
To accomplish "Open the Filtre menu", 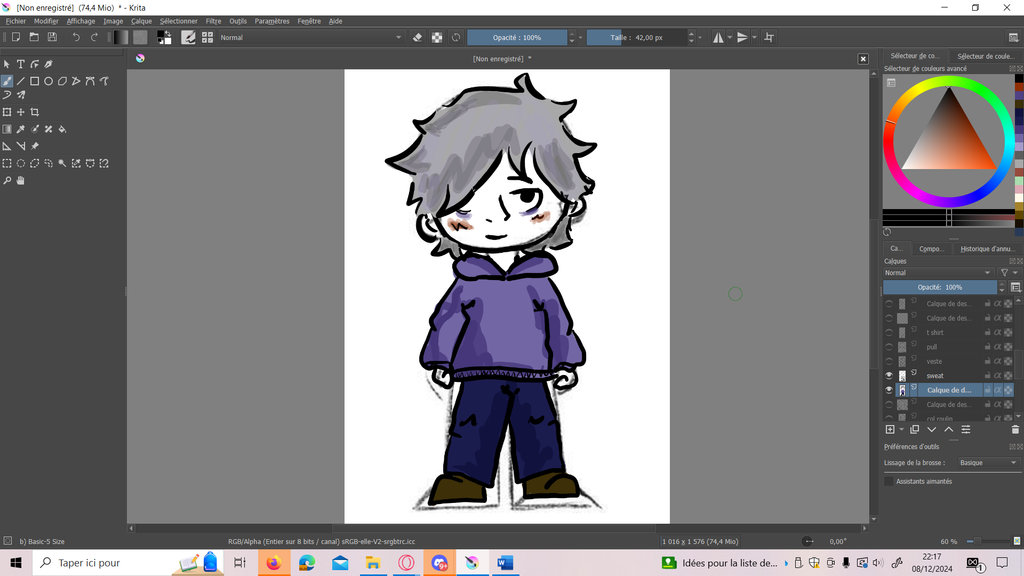I will point(213,21).
